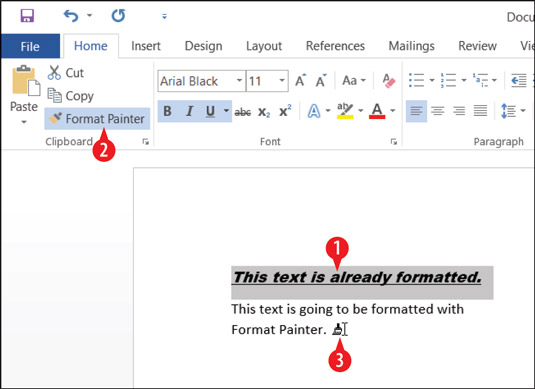Toggle Underline formatting
Image resolution: width=535 pixels, height=389 pixels.
(211, 111)
